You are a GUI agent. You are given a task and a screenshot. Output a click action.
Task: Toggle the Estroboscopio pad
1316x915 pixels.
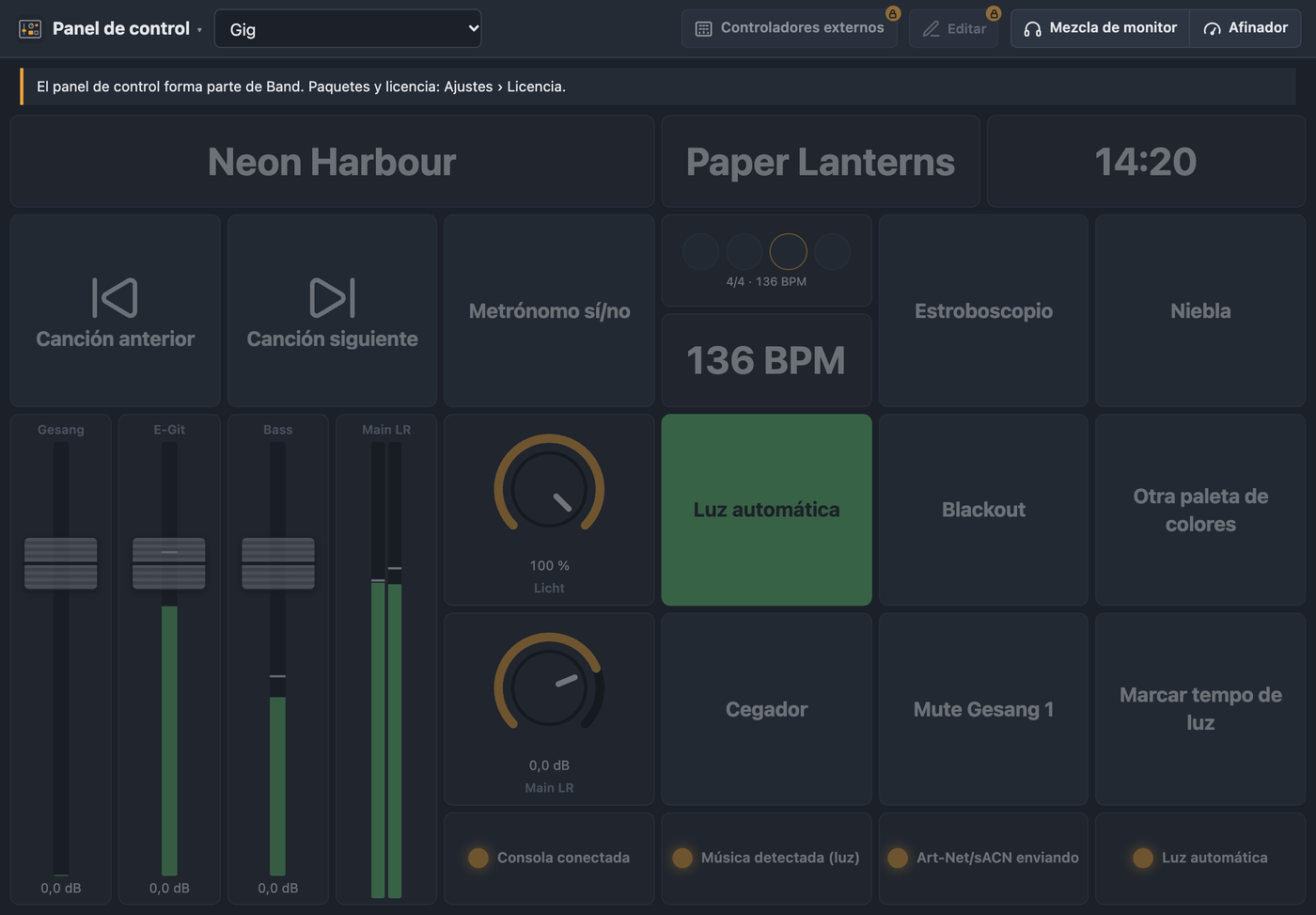[983, 310]
